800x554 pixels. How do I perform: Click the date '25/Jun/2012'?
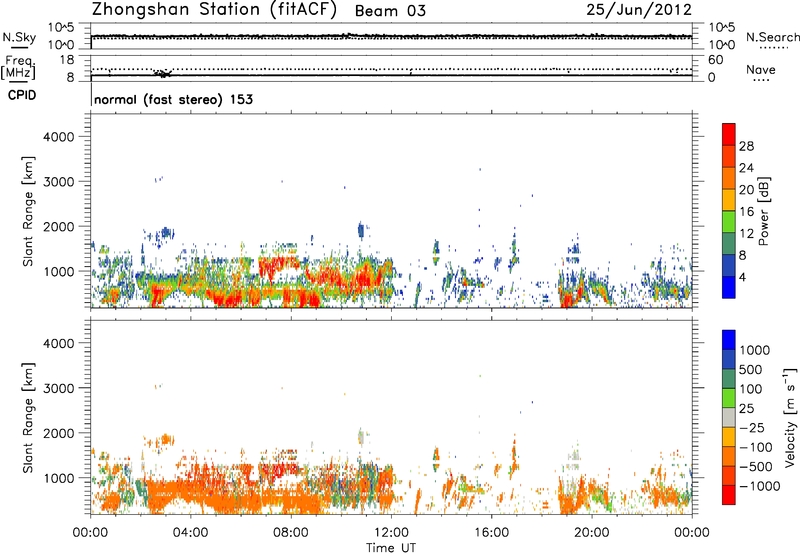coord(639,10)
